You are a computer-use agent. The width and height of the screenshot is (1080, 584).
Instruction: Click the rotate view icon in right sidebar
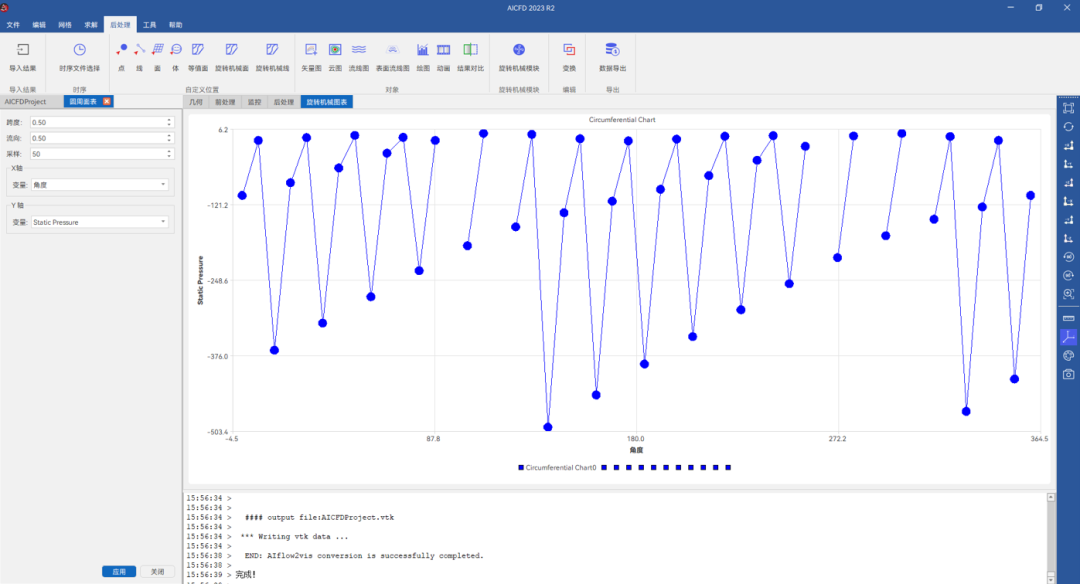(x=1068, y=127)
